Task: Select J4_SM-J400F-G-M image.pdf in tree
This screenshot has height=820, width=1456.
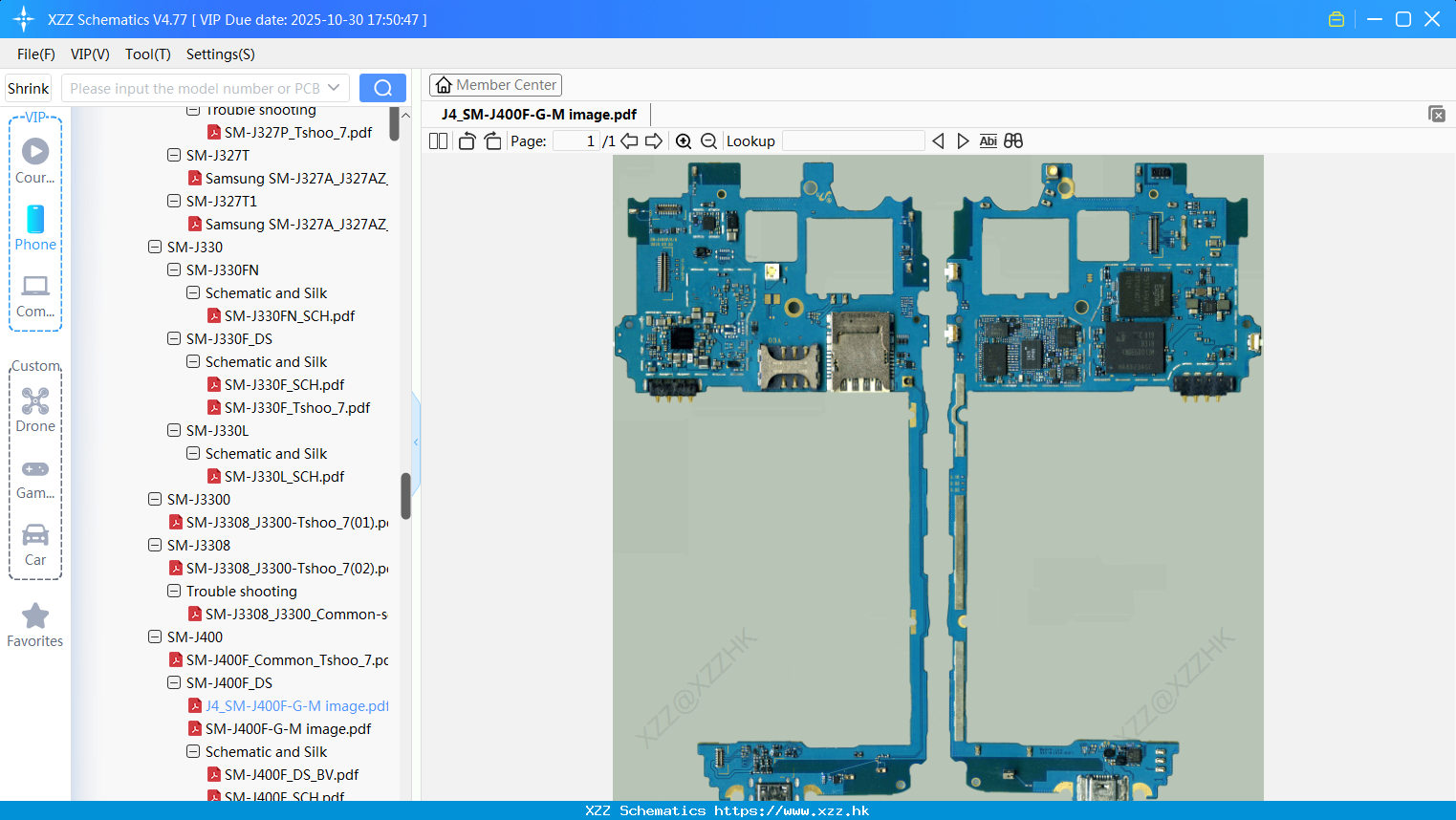Action: click(289, 705)
